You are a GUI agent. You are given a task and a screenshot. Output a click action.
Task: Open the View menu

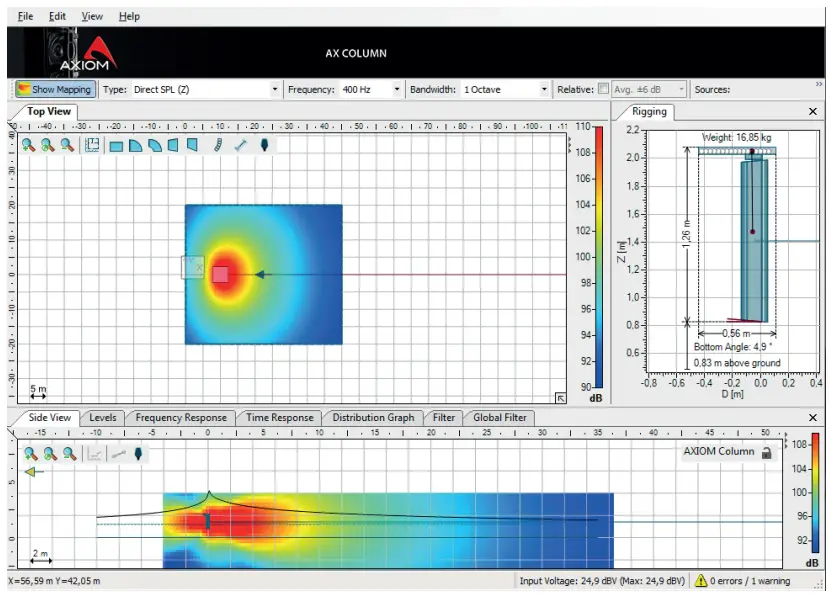(x=92, y=16)
